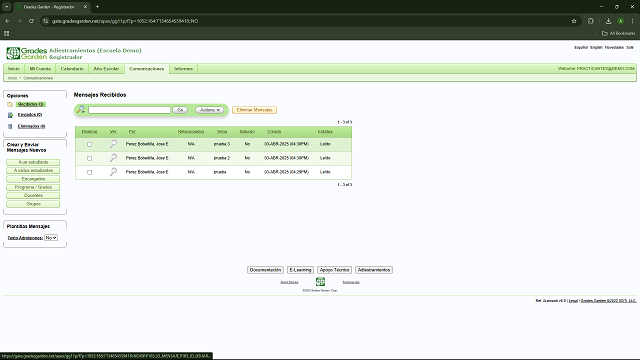Image resolution: width=640 pixels, height=360 pixels.
Task: Open the Eliminados messages link
Action: coord(31,126)
